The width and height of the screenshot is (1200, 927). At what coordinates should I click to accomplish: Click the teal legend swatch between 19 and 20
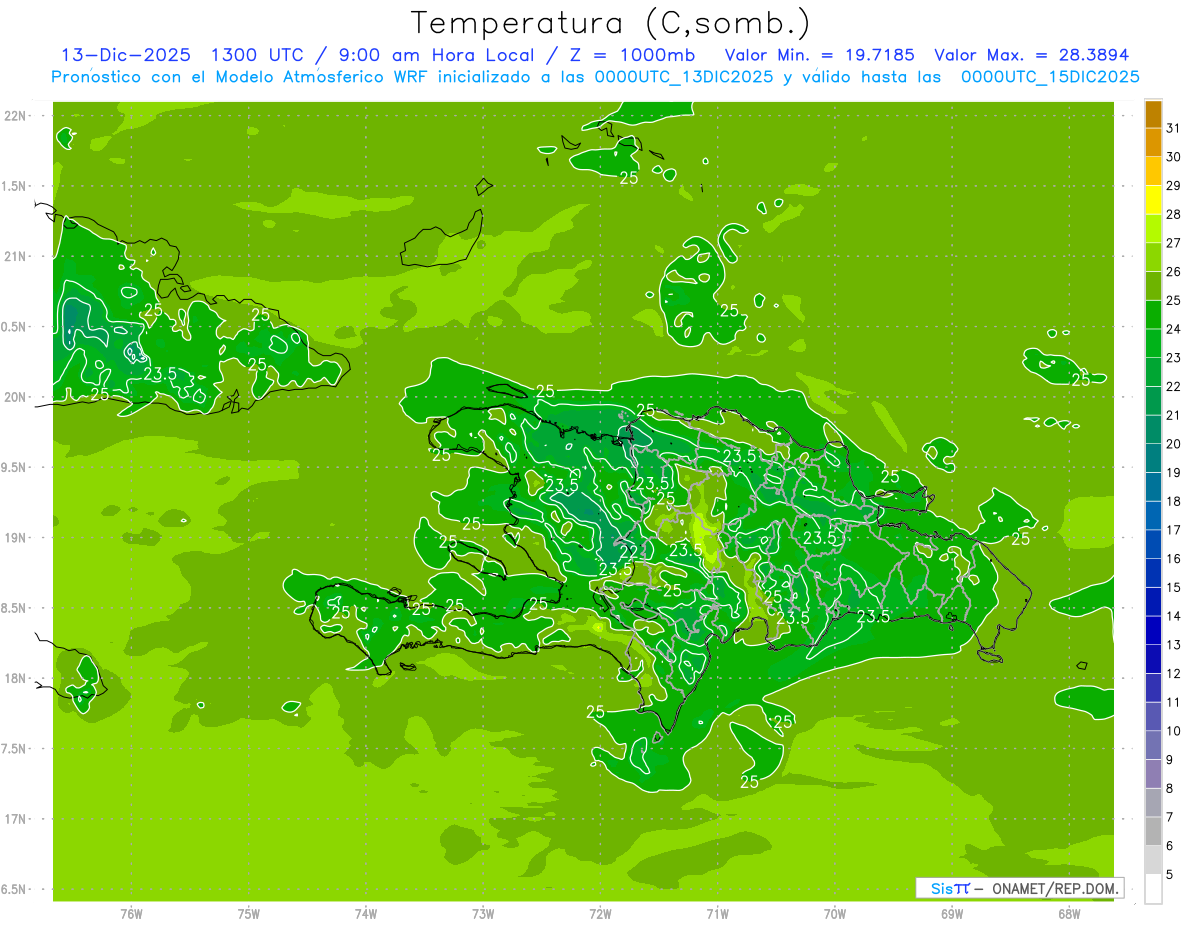click(1153, 458)
